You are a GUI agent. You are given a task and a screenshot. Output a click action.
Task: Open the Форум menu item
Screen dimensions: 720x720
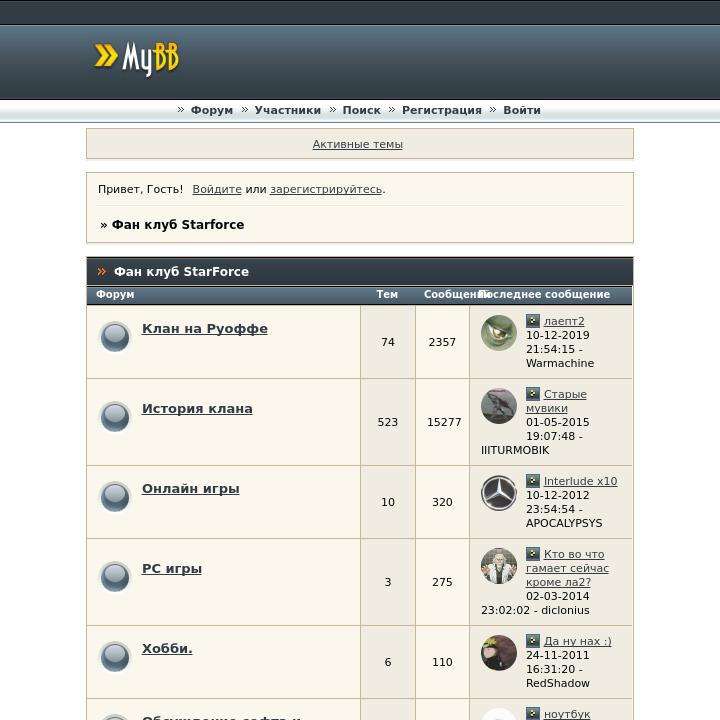[x=212, y=110]
